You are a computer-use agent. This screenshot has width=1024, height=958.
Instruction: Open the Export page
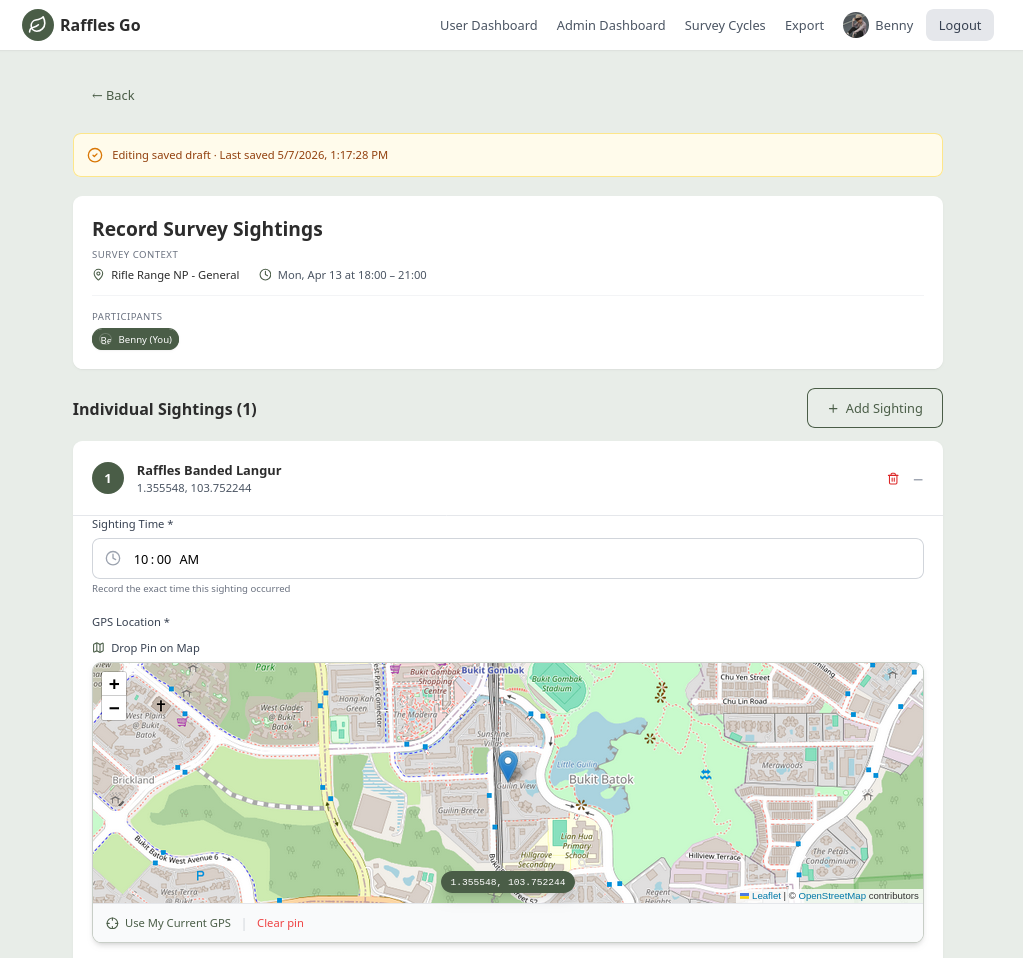click(x=804, y=25)
